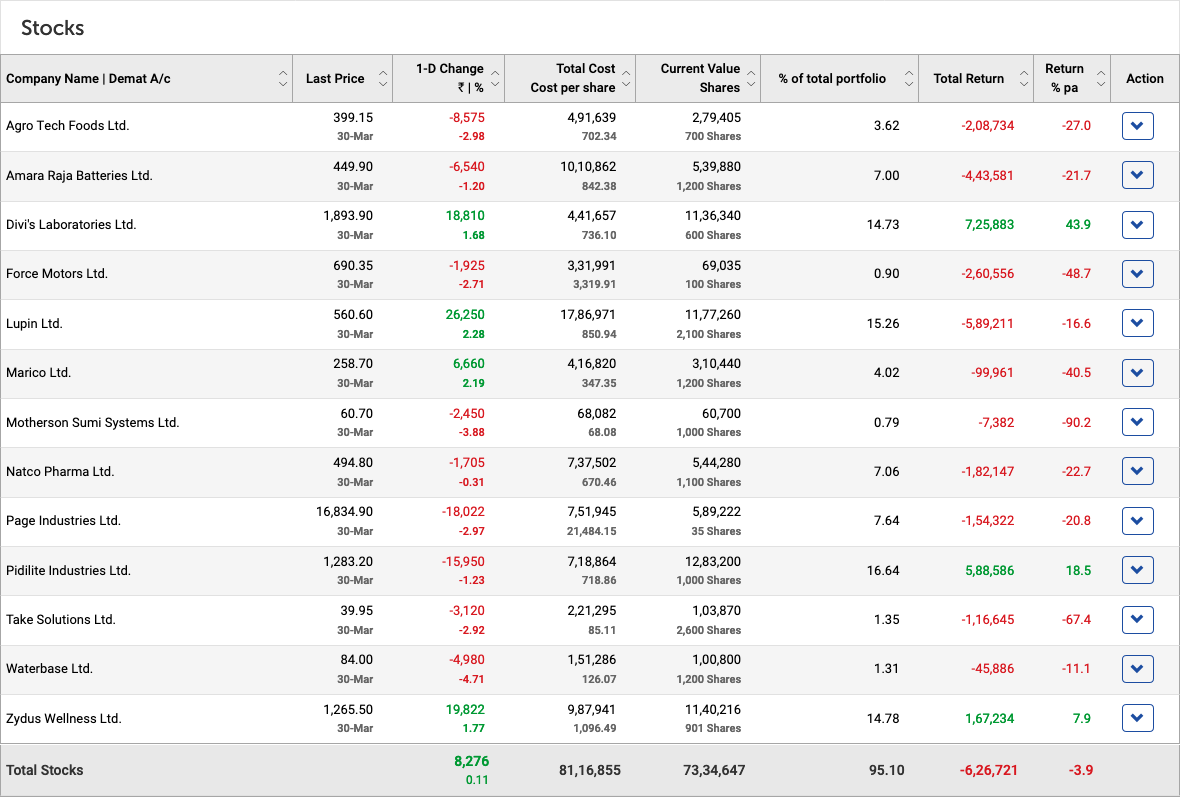The height and width of the screenshot is (799, 1180).
Task: Click the Company Name | Demat A/c header
Action: pyautogui.click(x=88, y=78)
